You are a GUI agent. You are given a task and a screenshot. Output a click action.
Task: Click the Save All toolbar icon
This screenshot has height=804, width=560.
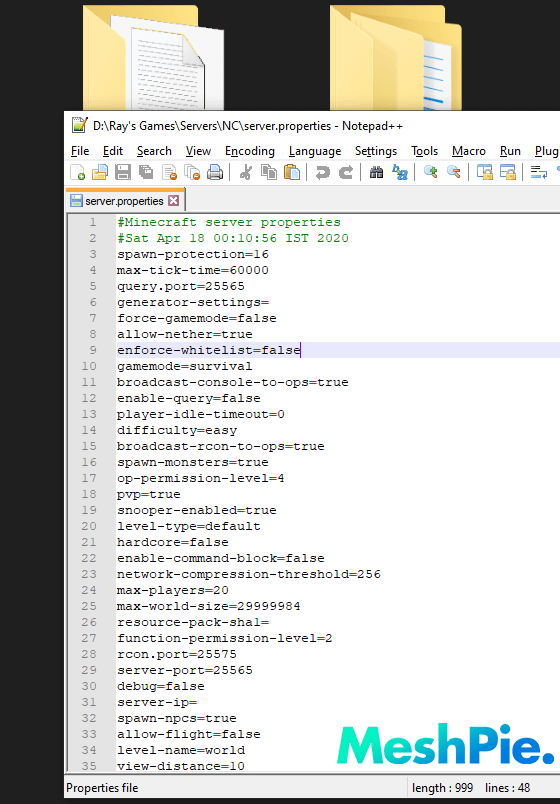(146, 172)
